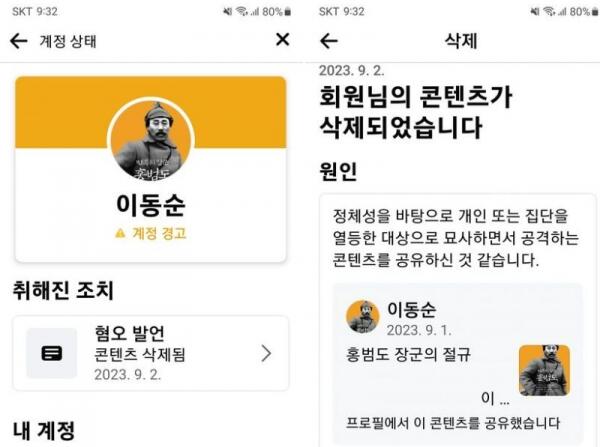Image resolution: width=600 pixels, height=447 pixels.
Task: Close the 계정 상태 page with X
Action: point(282,39)
